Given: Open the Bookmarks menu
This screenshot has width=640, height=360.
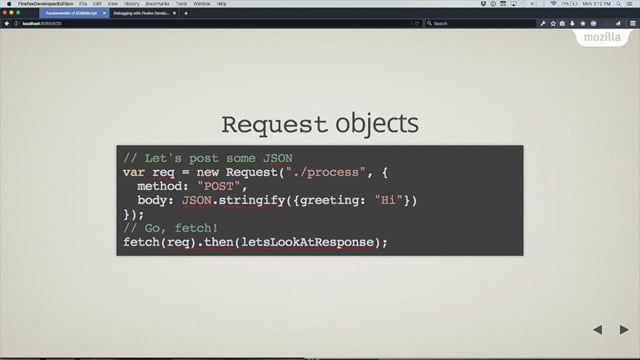Looking at the screenshot, I should [158, 4].
